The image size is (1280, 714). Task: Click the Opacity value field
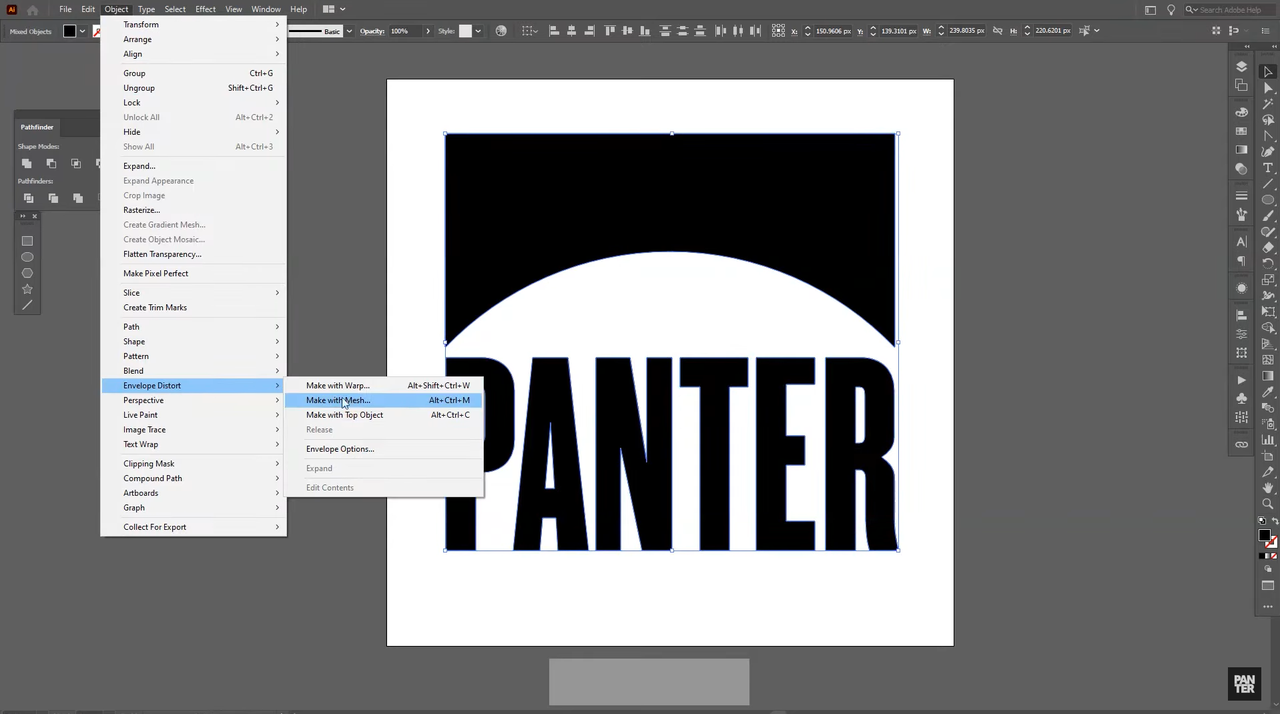[404, 31]
